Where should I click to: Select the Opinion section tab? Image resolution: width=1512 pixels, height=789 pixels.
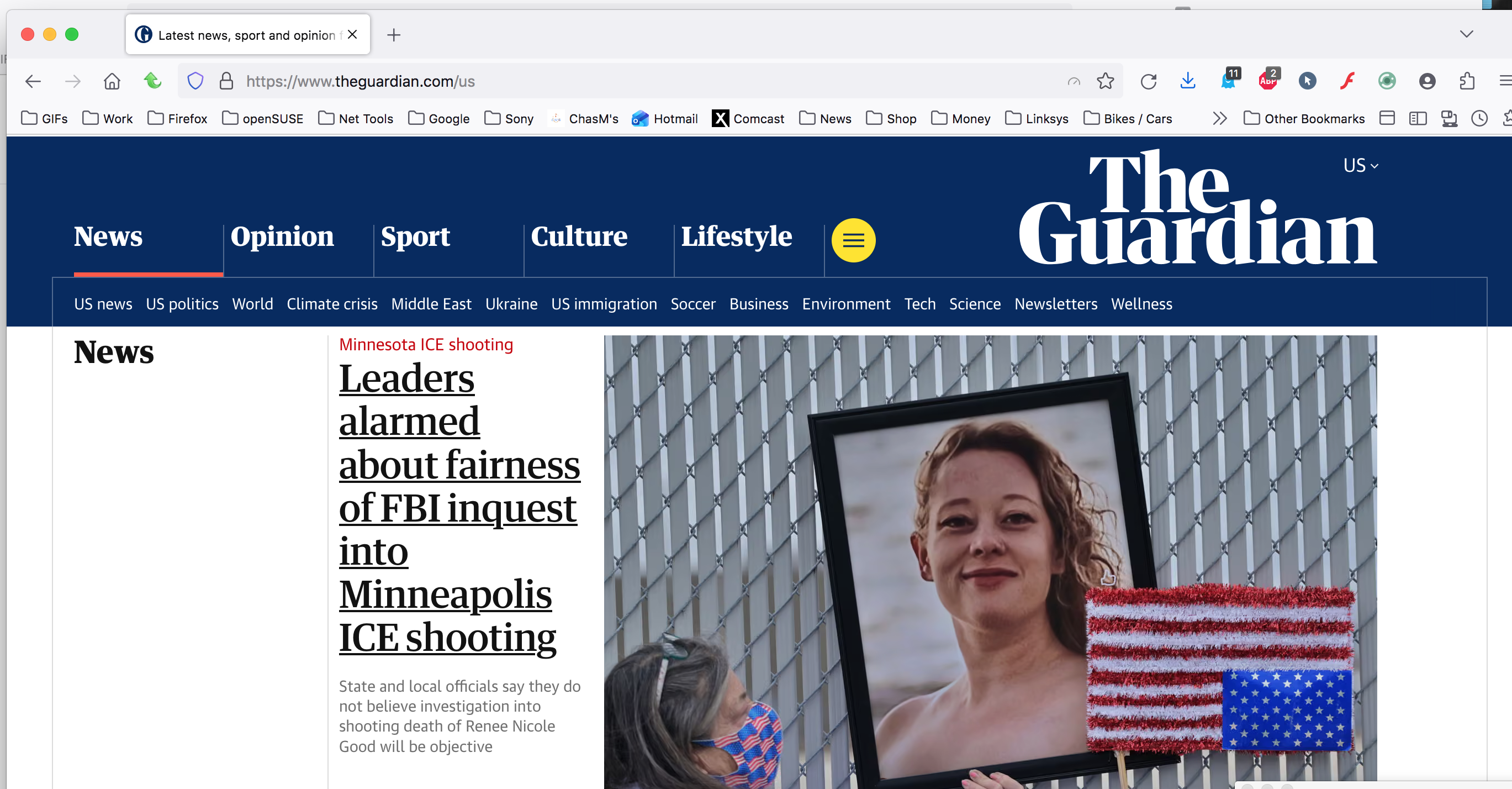pos(282,236)
